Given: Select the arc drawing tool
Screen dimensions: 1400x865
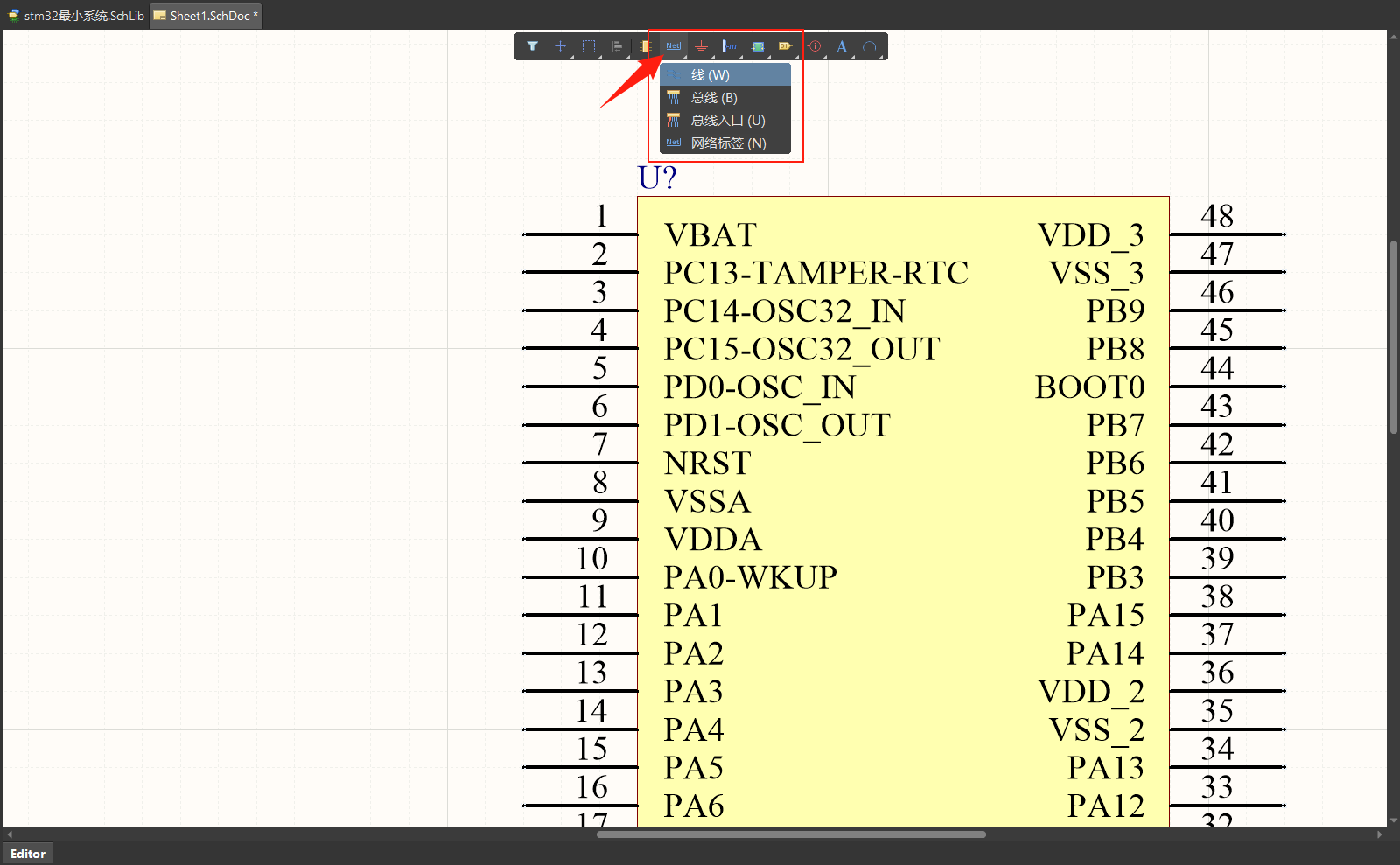Looking at the screenshot, I should tap(870, 46).
